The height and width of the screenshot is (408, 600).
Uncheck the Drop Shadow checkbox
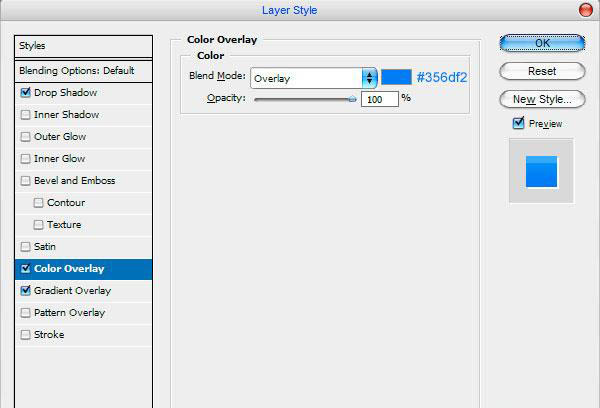pos(25,93)
